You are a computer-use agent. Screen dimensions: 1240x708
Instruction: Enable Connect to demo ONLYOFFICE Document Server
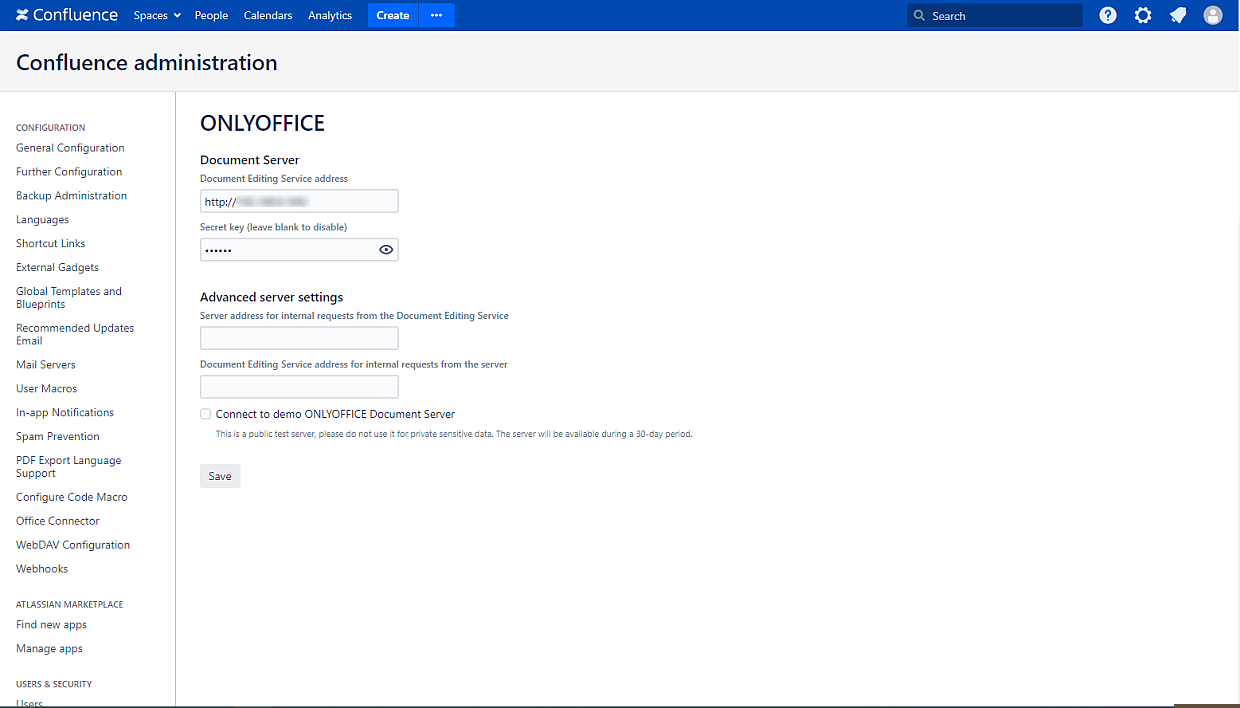205,414
